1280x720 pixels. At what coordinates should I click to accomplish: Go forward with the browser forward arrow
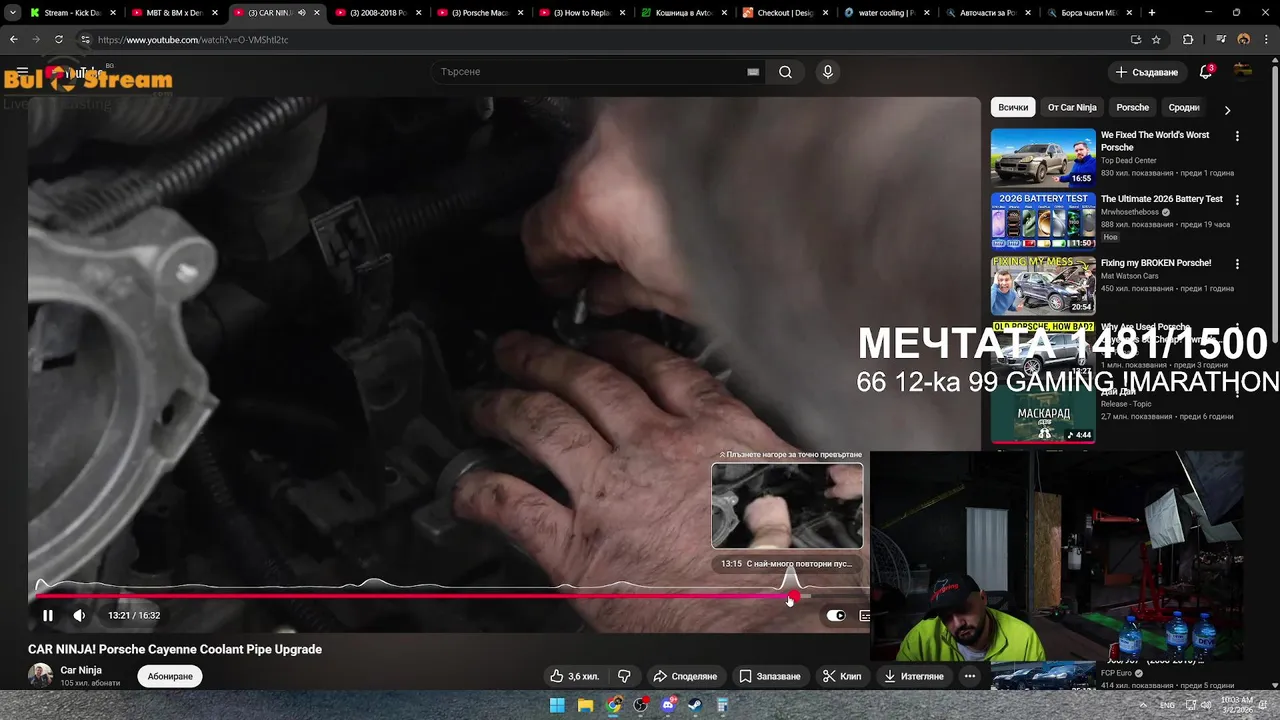click(36, 40)
